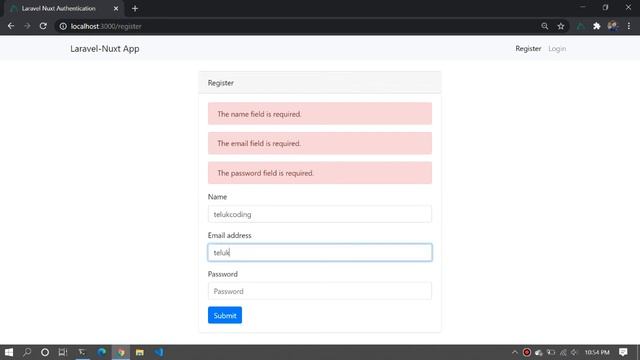
Task: Click the green extension icon next to the star
Action: pos(580,26)
